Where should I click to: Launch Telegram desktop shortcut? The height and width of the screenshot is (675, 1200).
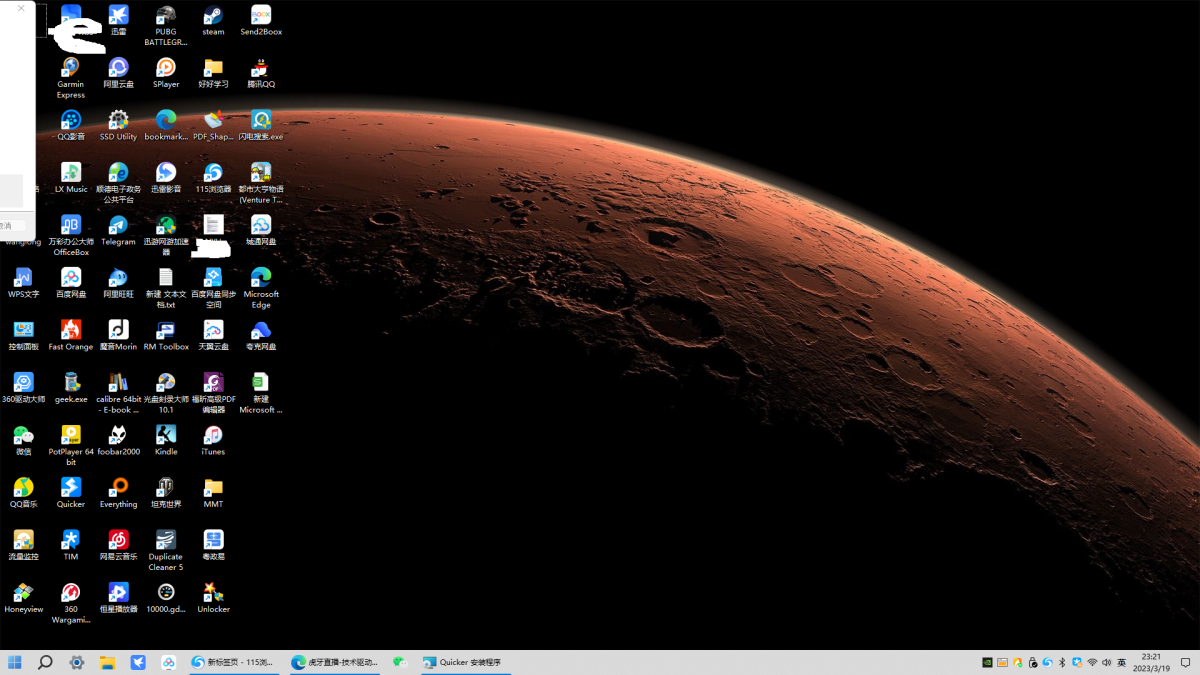point(118,231)
